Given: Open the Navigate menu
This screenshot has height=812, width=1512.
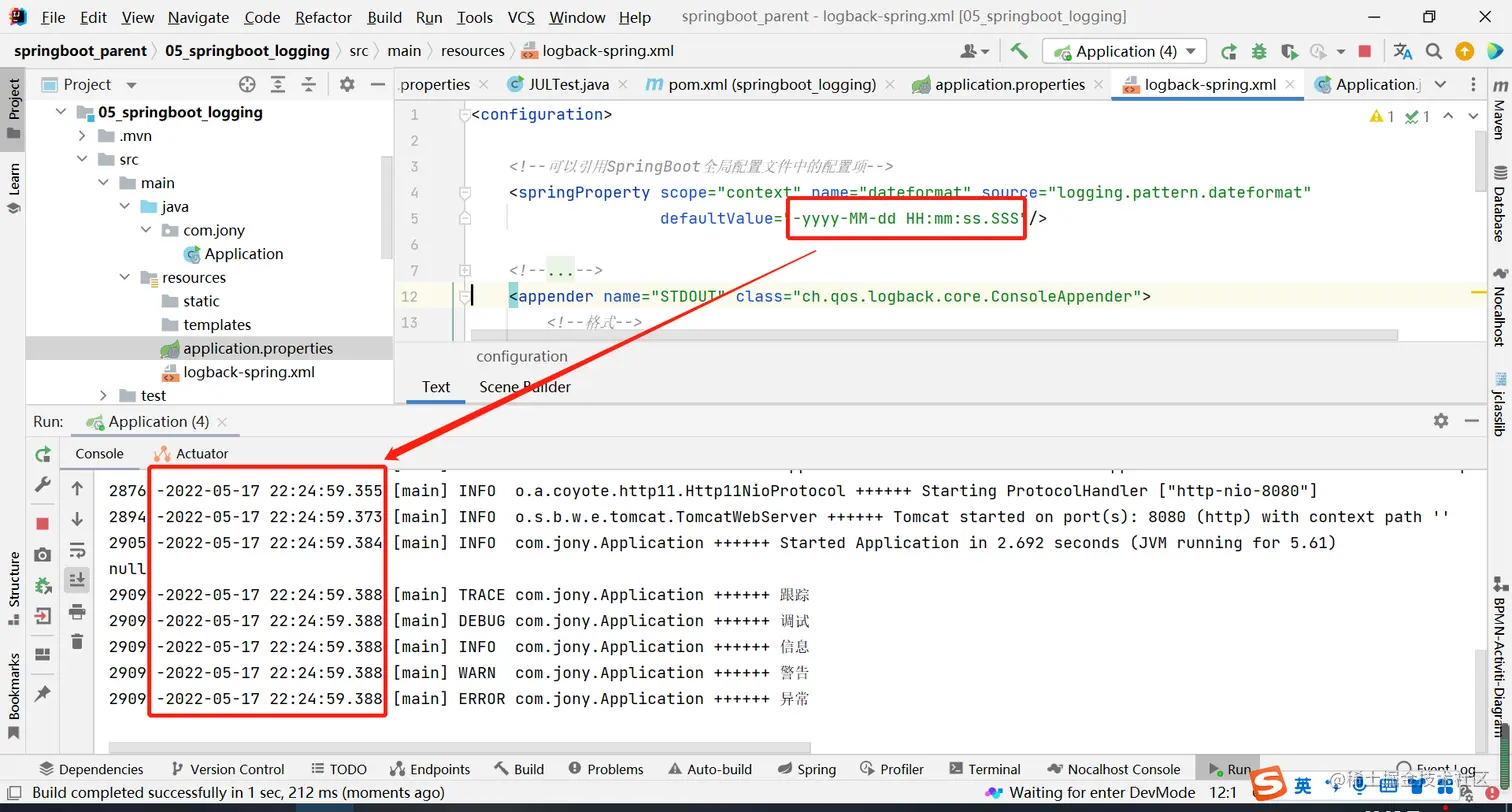Looking at the screenshot, I should (x=198, y=17).
